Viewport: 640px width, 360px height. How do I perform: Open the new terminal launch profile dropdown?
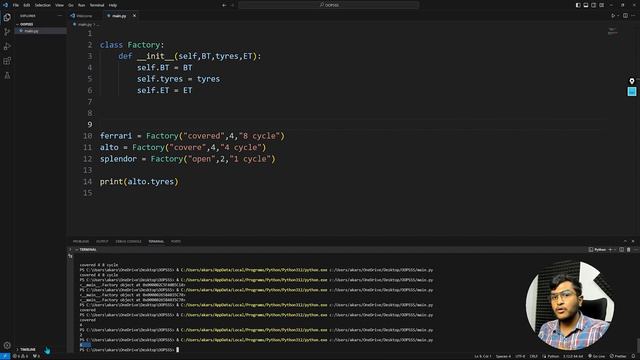coord(615,249)
